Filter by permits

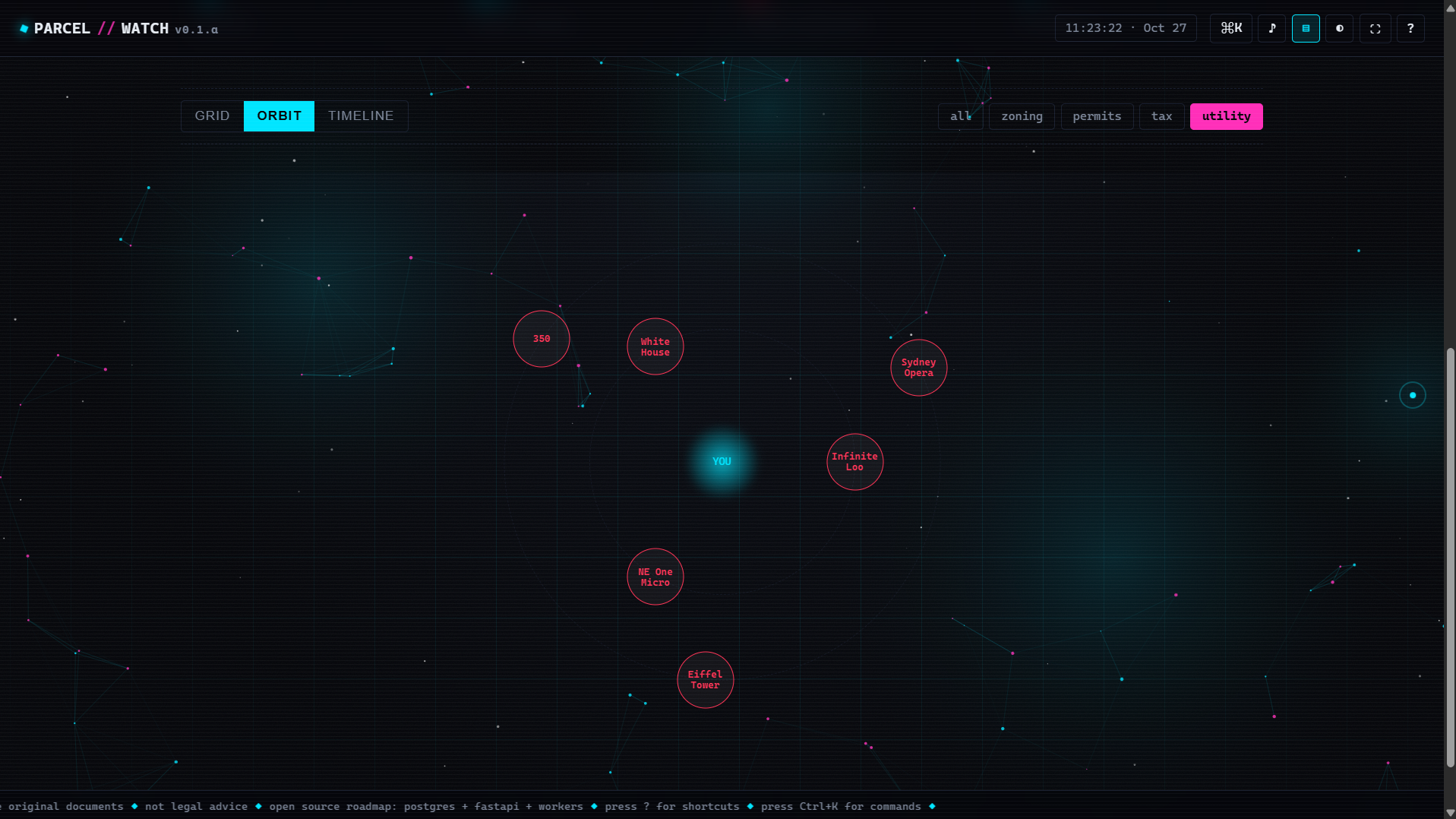[x=1097, y=116]
